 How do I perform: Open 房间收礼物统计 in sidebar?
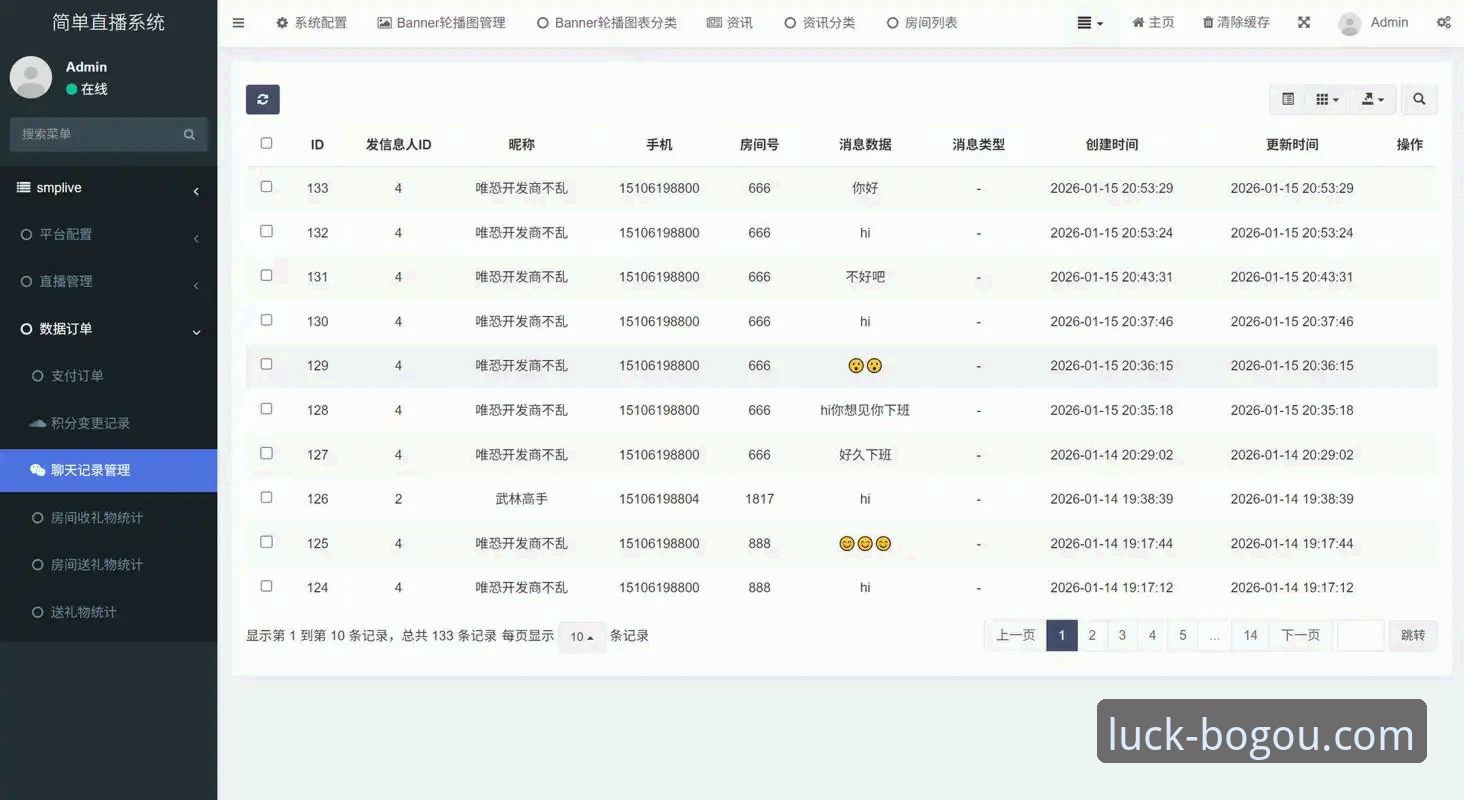[x=108, y=518]
